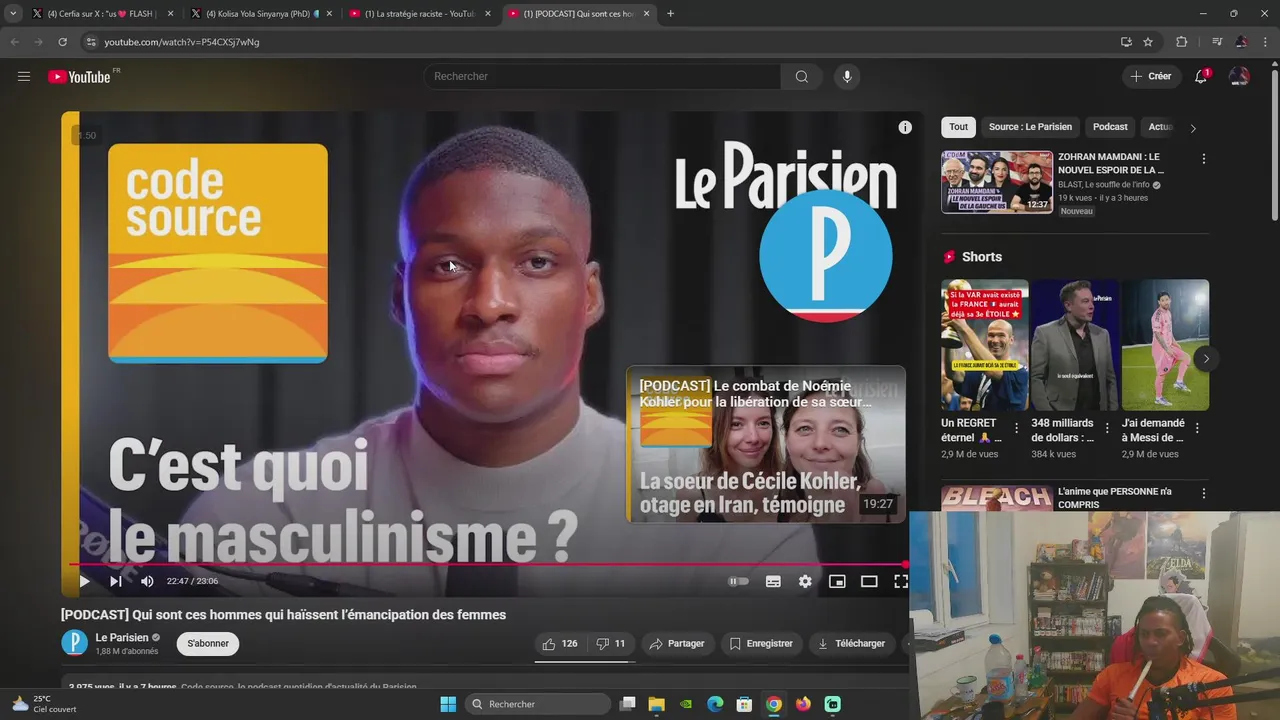Share the video via Partager
This screenshot has width=1280, height=720.
(x=677, y=644)
